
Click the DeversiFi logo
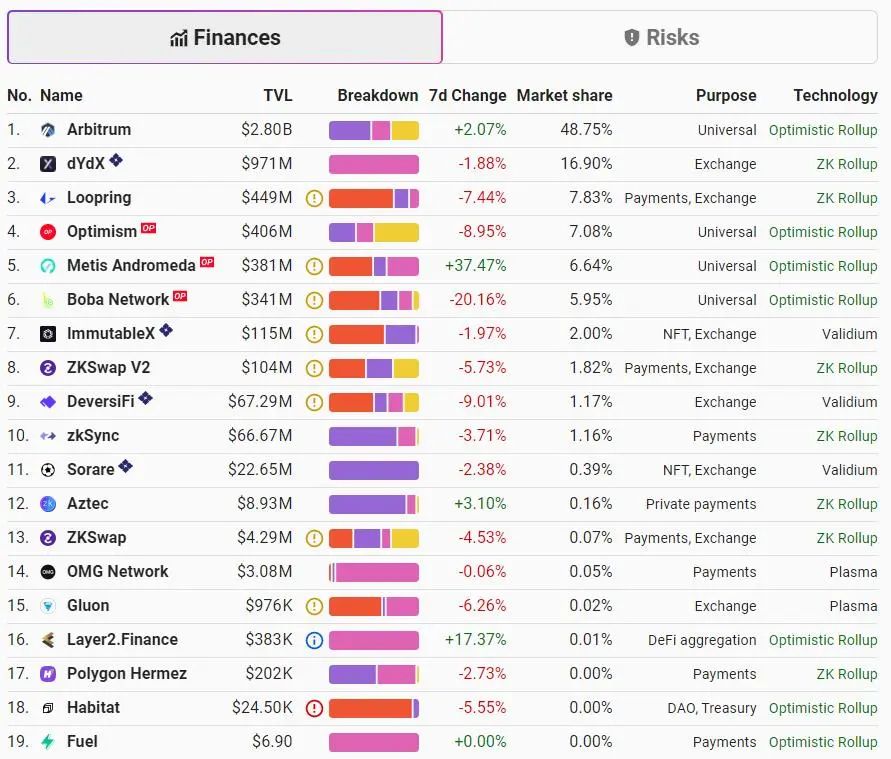(48, 402)
